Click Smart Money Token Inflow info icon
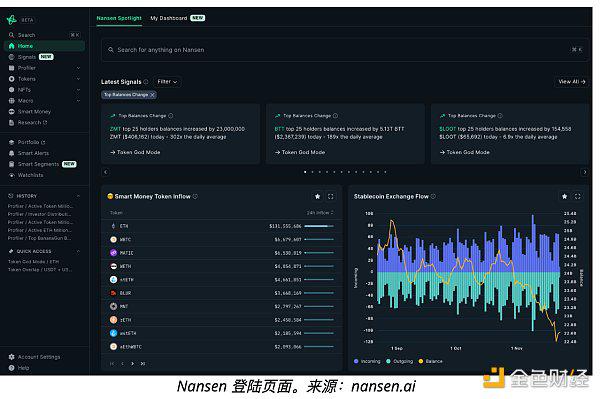The height and width of the screenshot is (399, 600). 195,197
